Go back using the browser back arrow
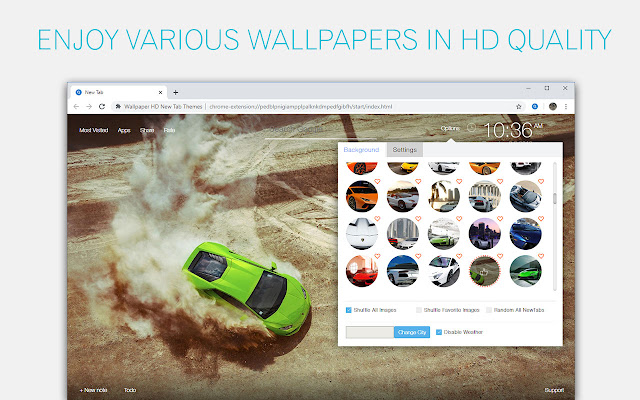 point(76,107)
